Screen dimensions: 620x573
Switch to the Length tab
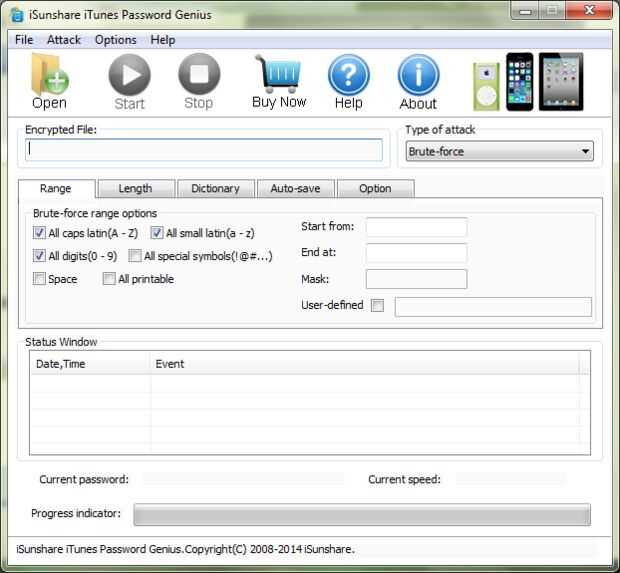point(136,189)
